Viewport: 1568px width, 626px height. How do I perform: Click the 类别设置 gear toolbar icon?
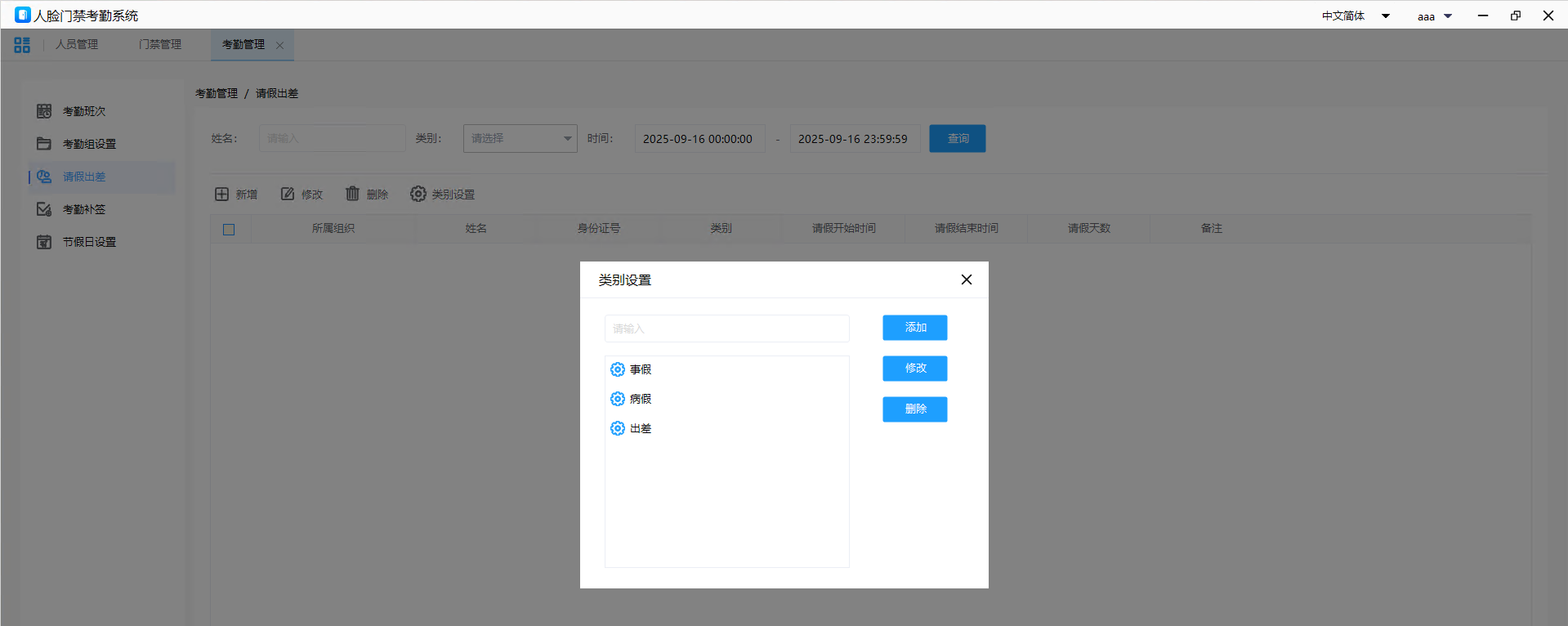pos(418,194)
